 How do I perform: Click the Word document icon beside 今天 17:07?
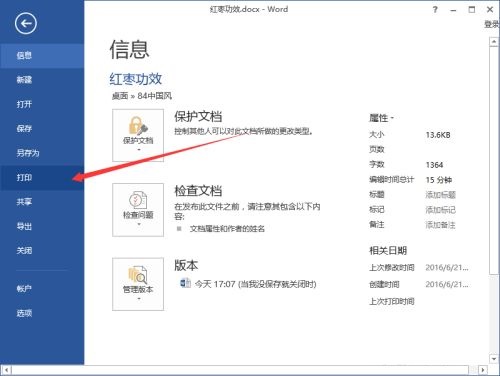click(x=185, y=284)
